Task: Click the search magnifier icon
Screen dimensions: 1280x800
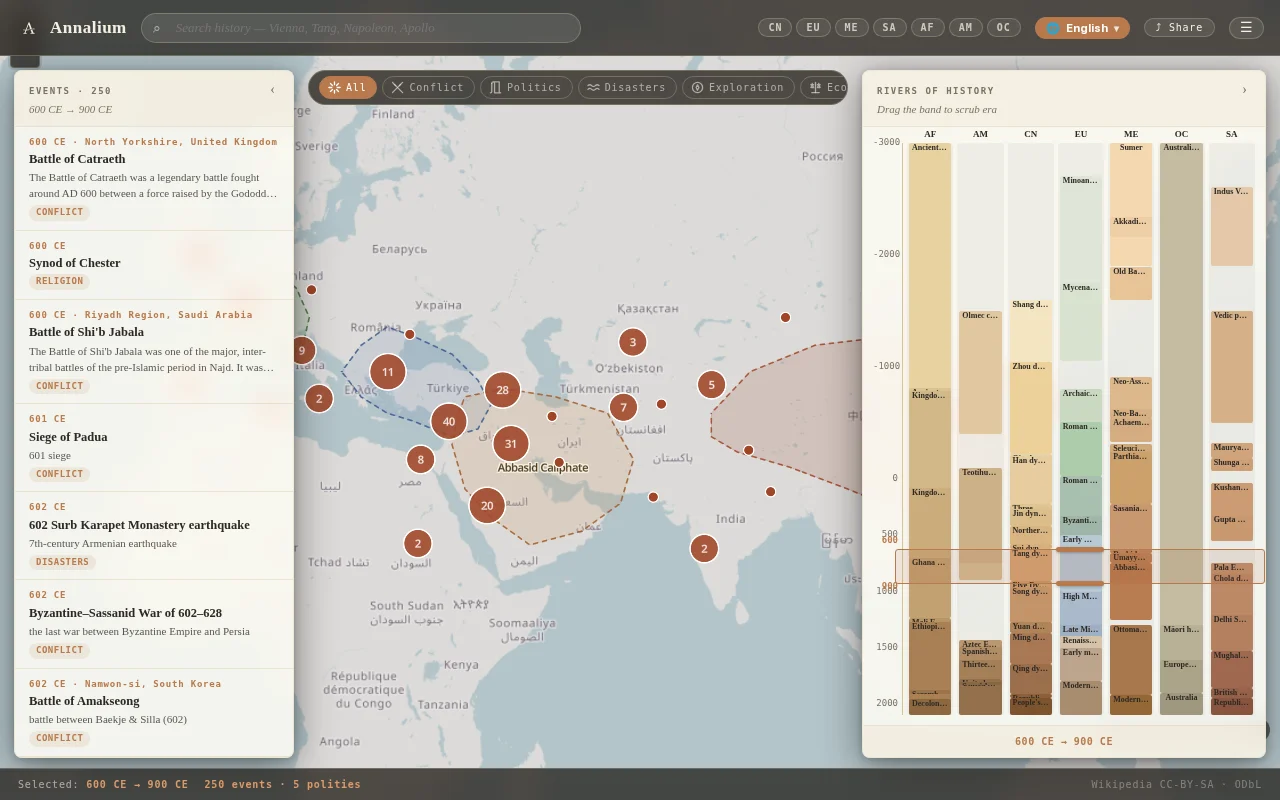Action: pyautogui.click(x=156, y=28)
